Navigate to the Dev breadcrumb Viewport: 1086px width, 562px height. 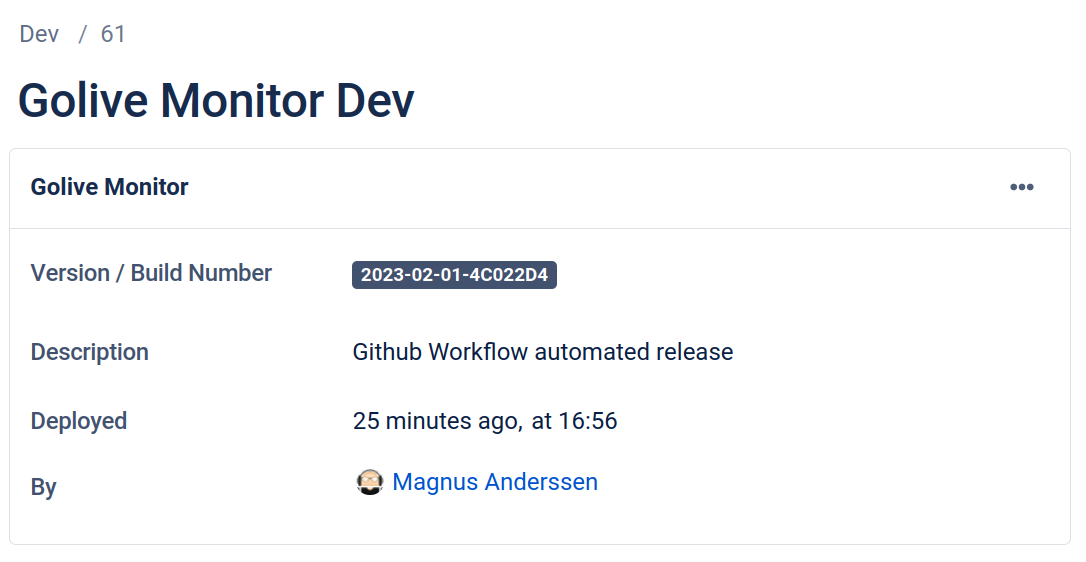40,34
